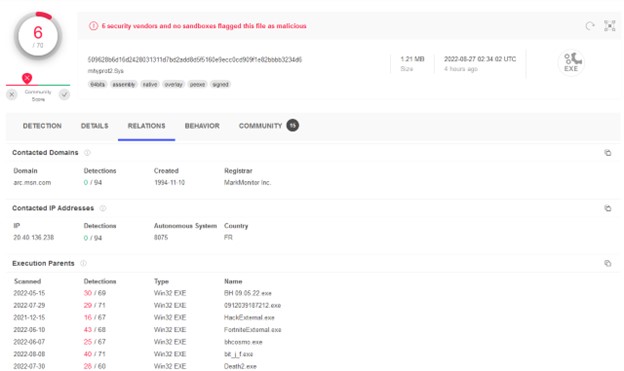Open the BEHAVIOR tab
Screen dimensions: 624x371
point(202,126)
